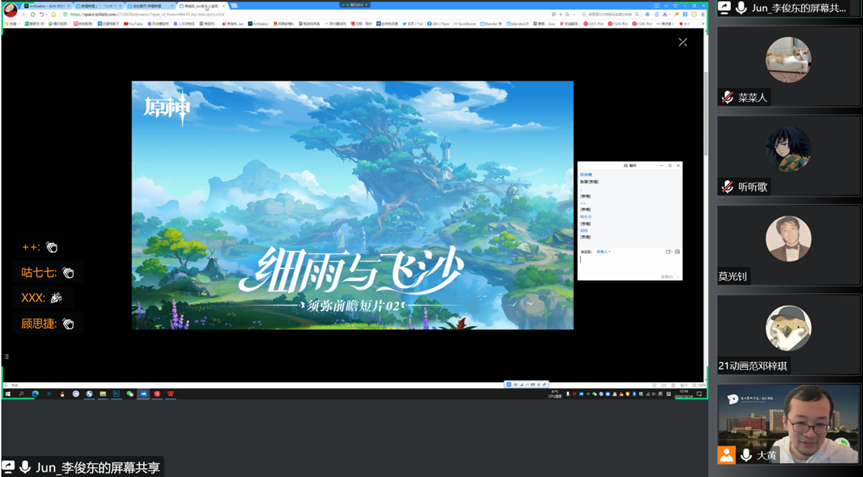Open the taskbar search icon

tap(21, 394)
